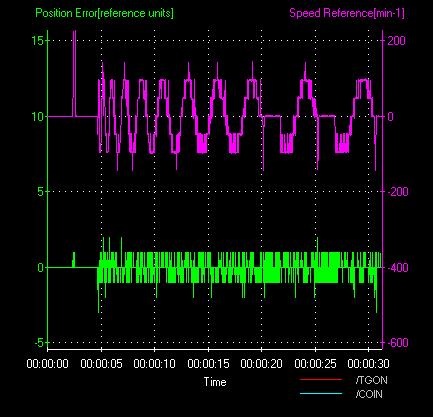This screenshot has width=440, height=417.
Task: Click the 15 value on position axis
Action: click(x=37, y=41)
